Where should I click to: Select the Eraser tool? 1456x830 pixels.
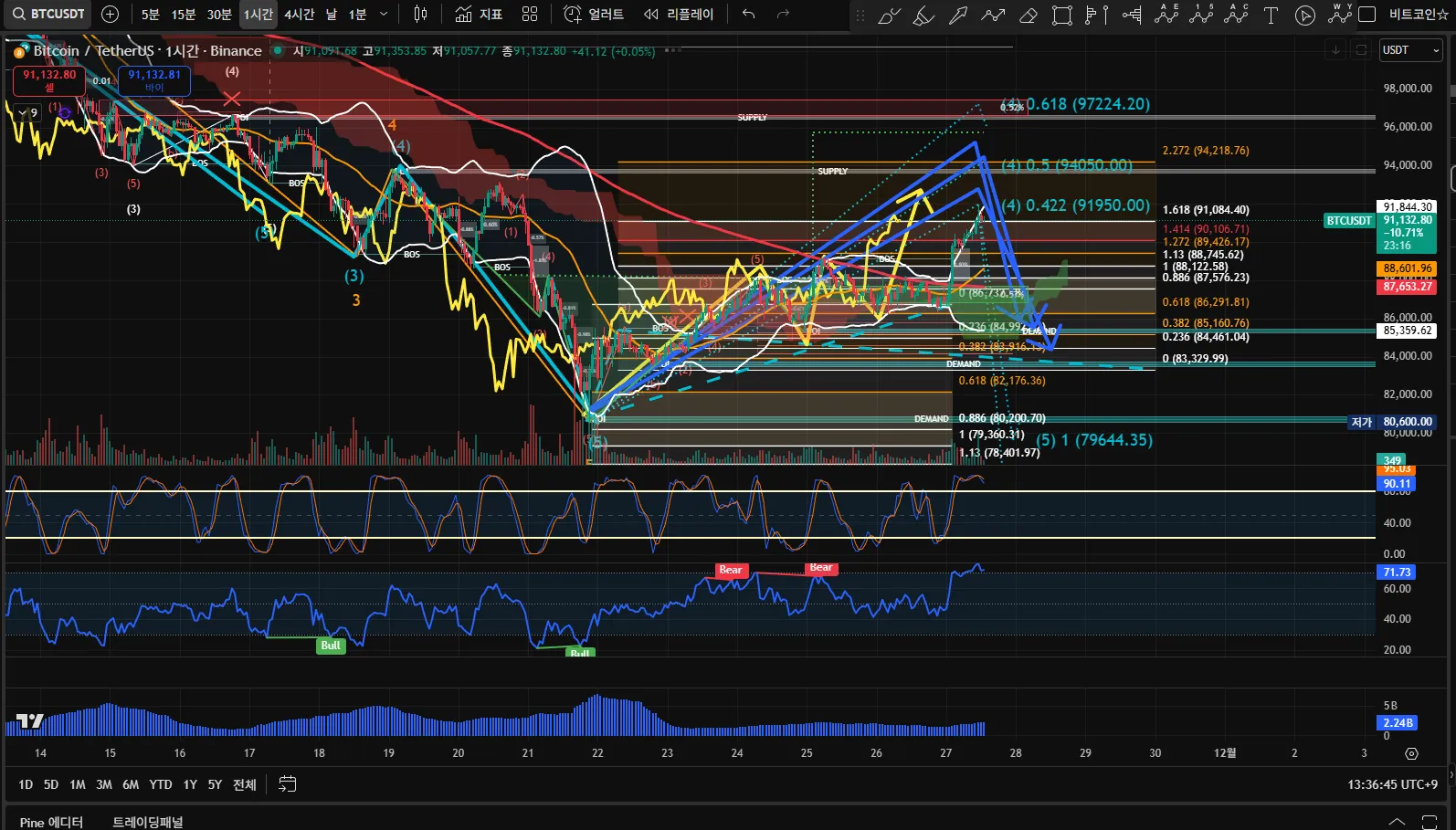pos(1028,15)
